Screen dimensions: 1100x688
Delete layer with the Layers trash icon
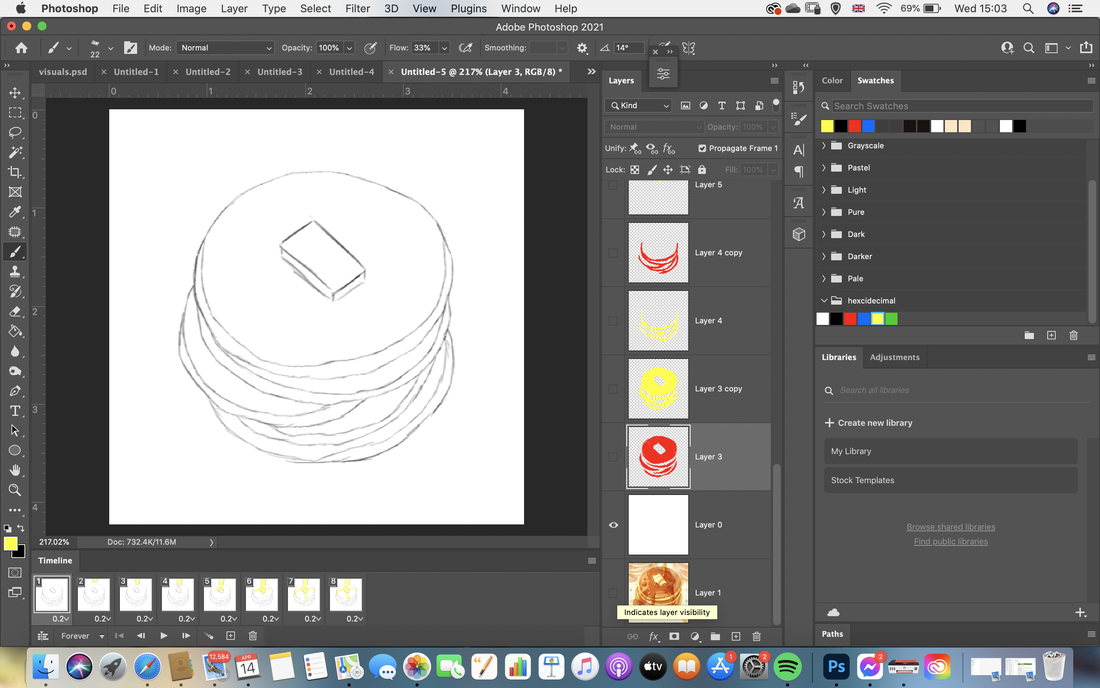(756, 636)
